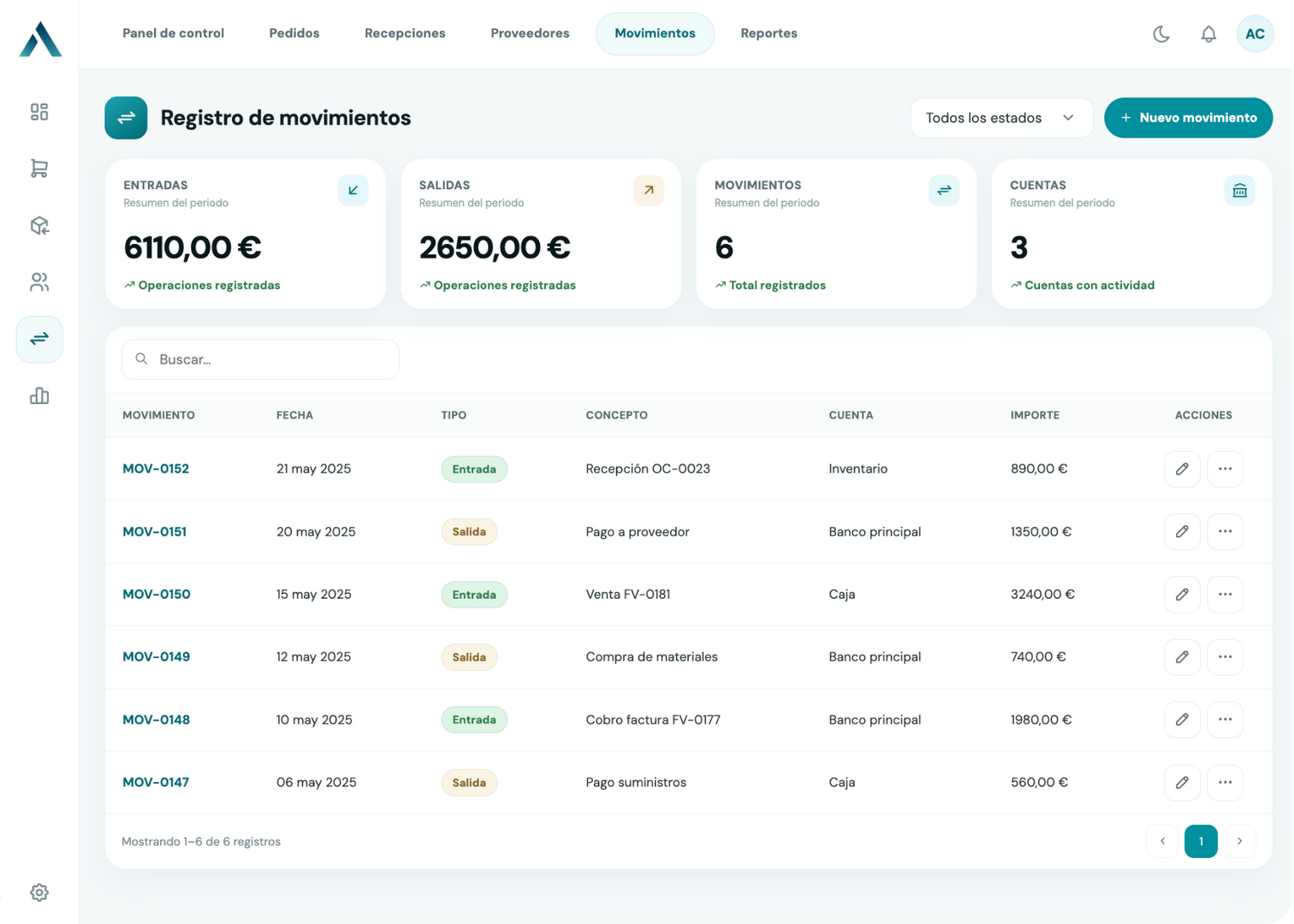Edit movement MOV-0151 with pencil icon
This screenshot has height=924, width=1294.
1182,531
